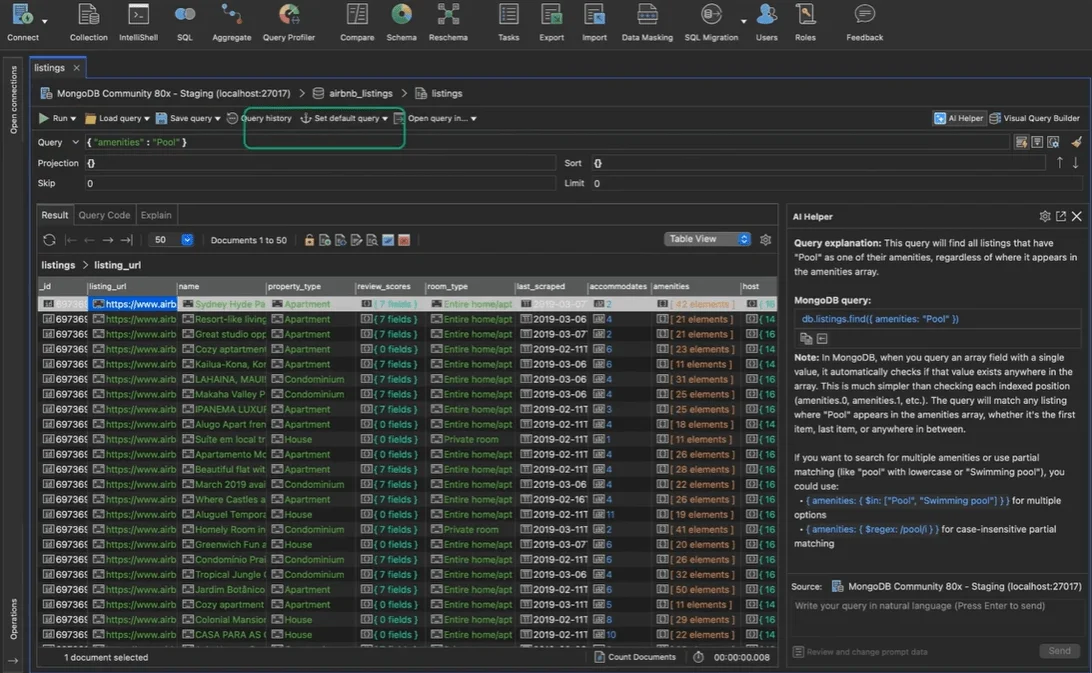Viewport: 1092px width, 673px height.
Task: Toggle the Visual Query Builder
Action: point(1034,118)
